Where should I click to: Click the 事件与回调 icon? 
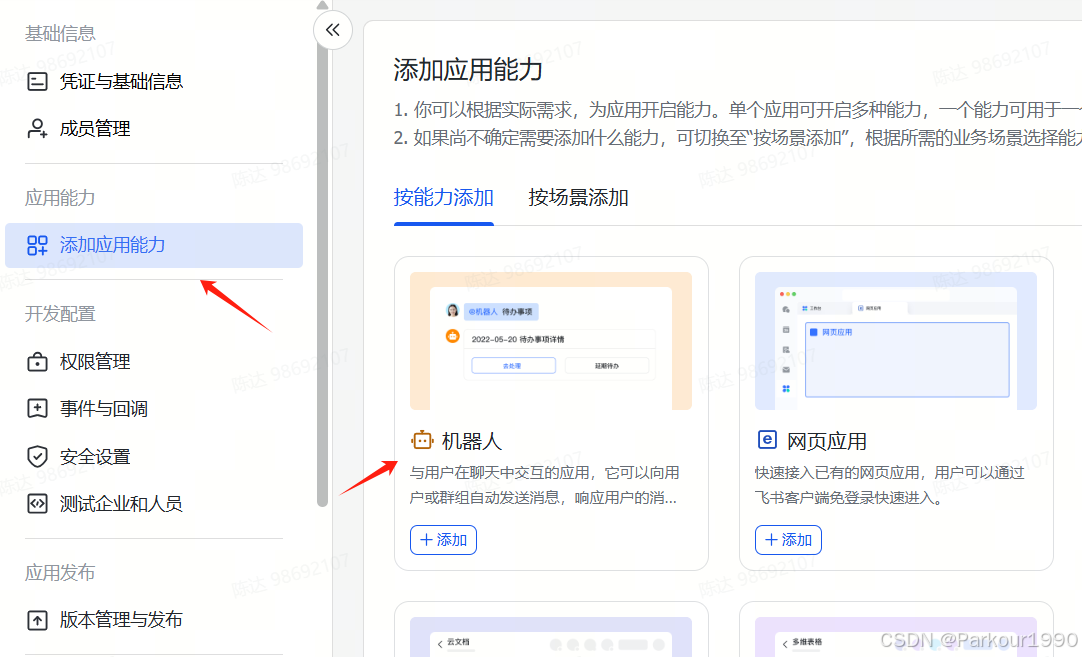37,409
